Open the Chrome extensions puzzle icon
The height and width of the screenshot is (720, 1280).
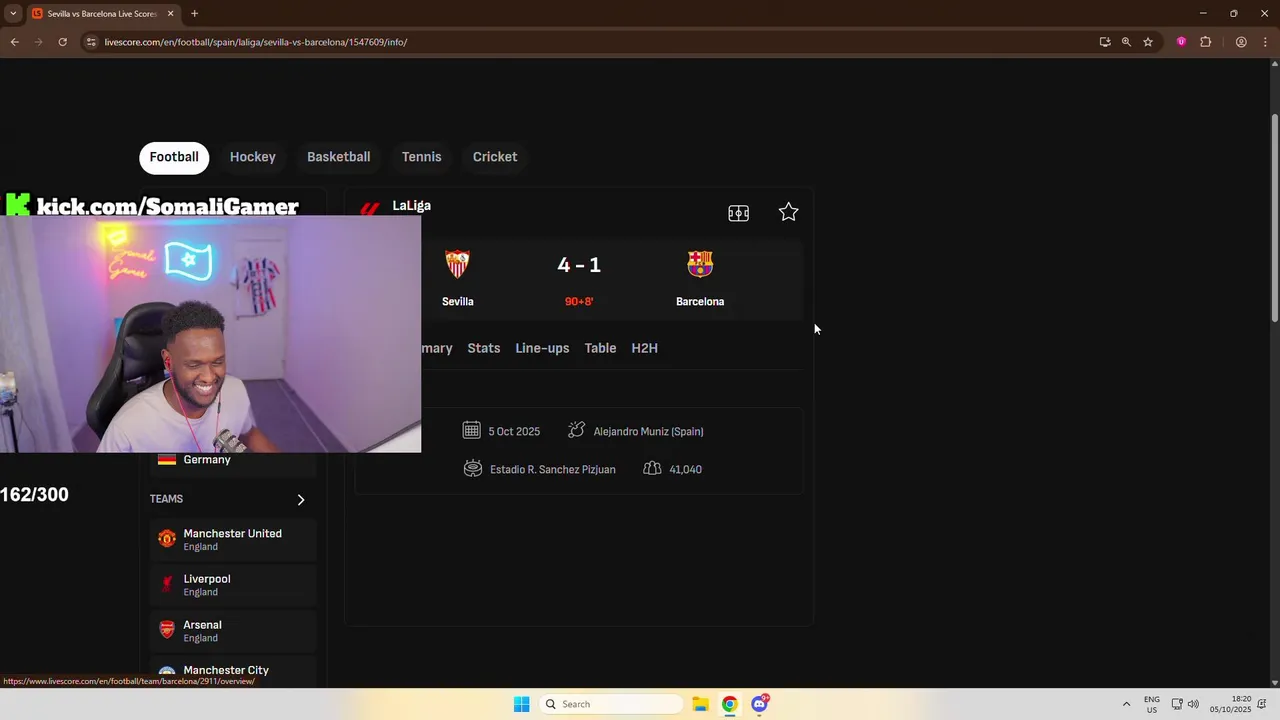(x=1205, y=42)
